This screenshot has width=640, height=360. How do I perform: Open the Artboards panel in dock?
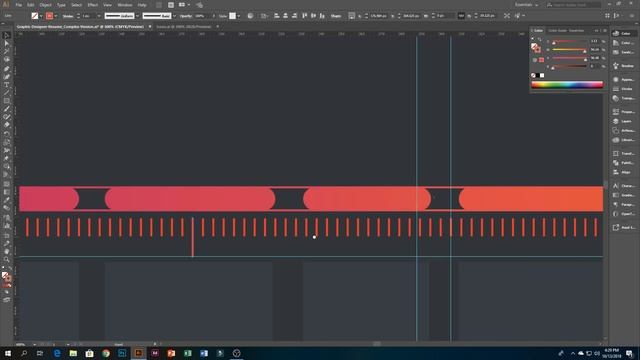pyautogui.click(x=624, y=131)
